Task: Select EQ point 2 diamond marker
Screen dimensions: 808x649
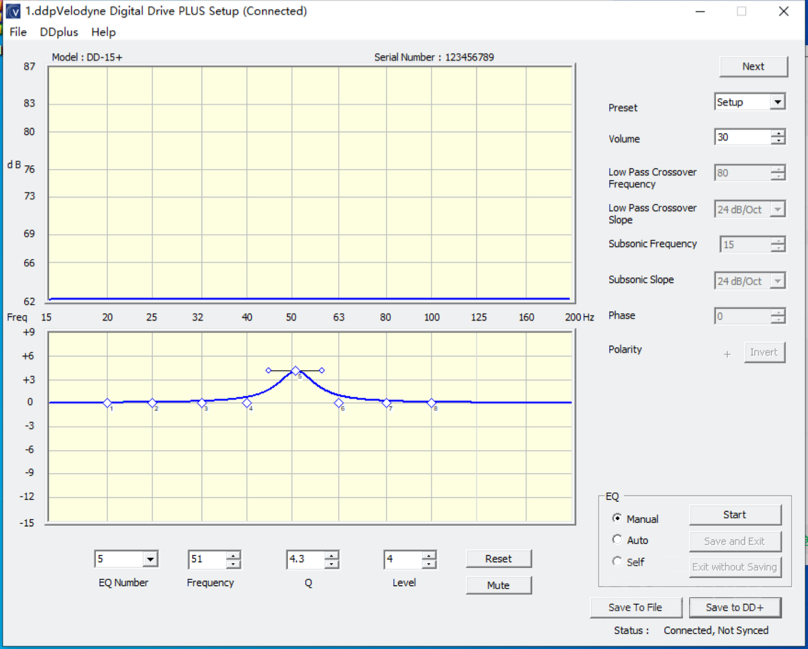Action: click(152, 403)
